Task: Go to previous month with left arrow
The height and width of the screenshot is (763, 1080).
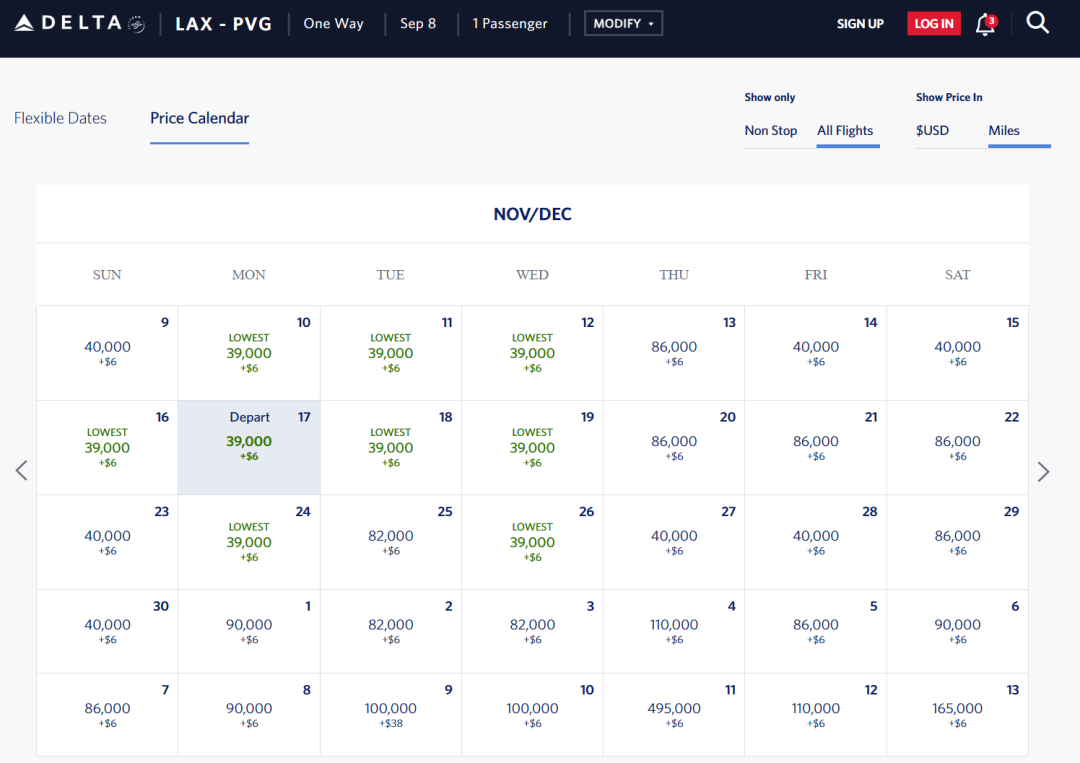Action: (21, 471)
